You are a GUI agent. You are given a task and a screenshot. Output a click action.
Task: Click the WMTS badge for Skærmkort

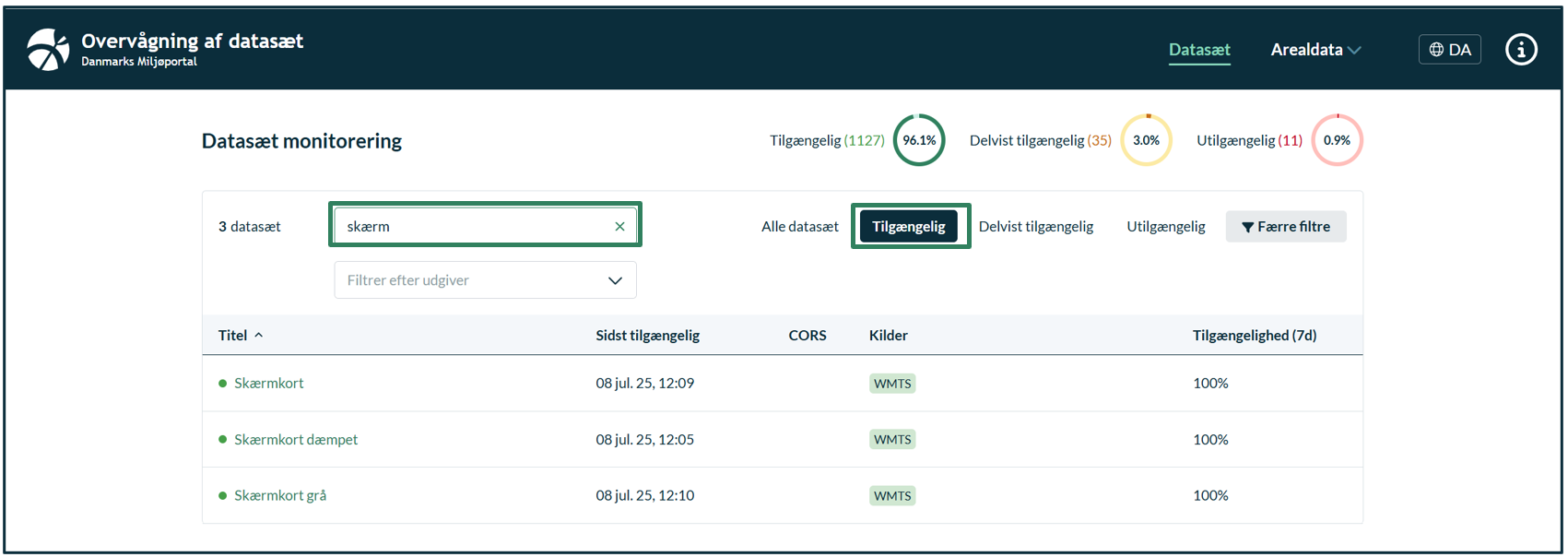[891, 384]
